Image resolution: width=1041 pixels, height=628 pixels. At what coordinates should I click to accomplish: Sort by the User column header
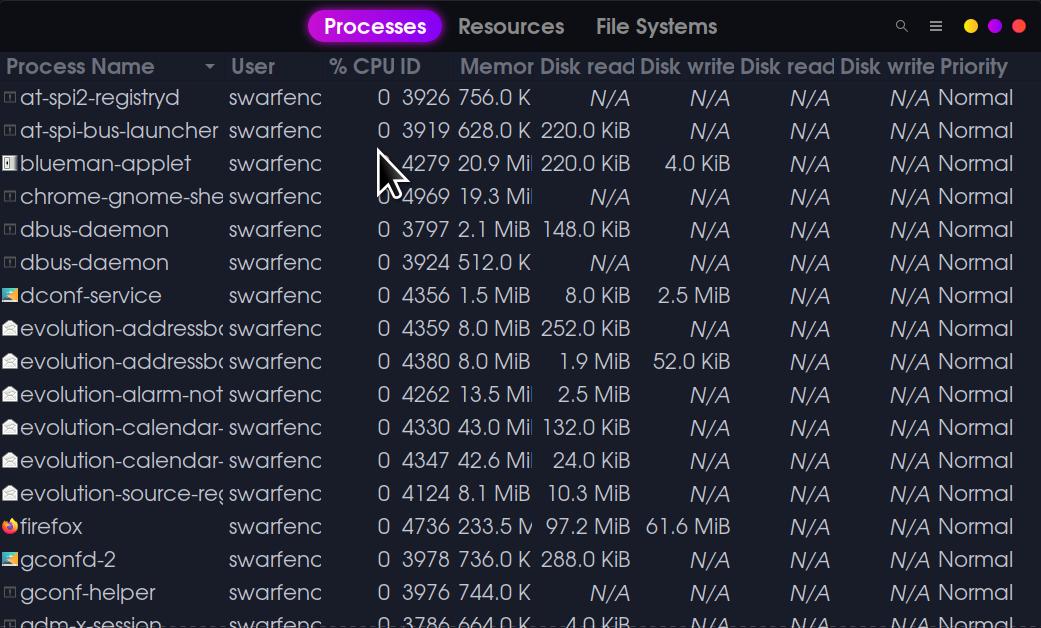point(253,67)
